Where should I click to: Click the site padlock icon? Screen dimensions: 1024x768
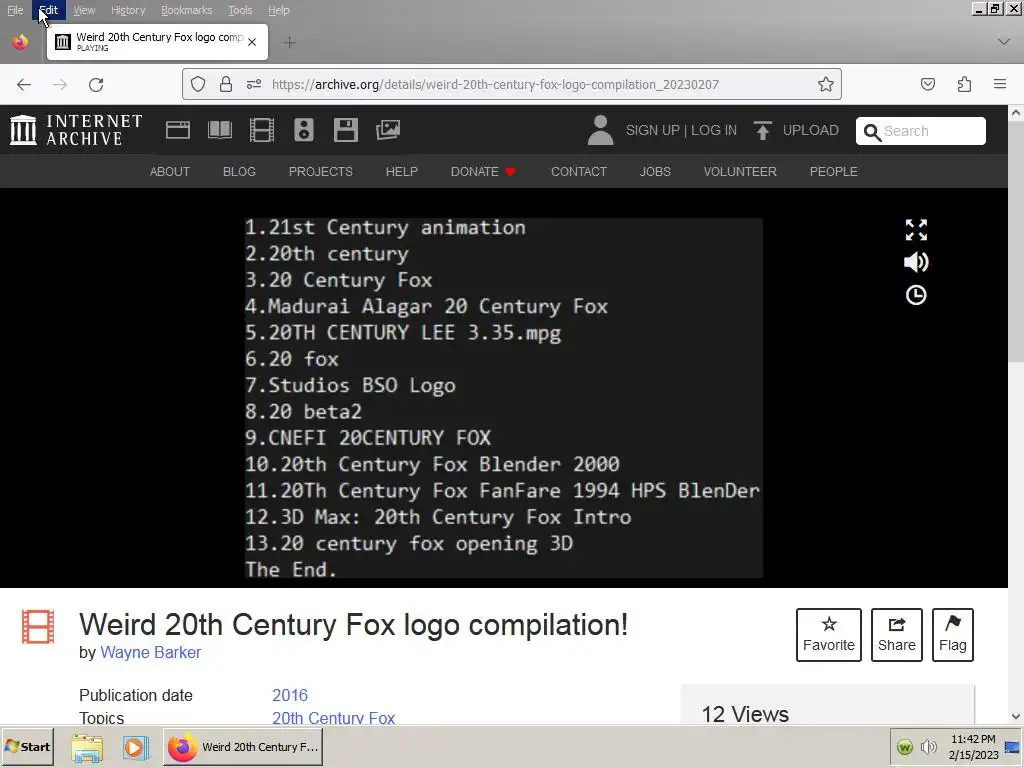pos(226,84)
